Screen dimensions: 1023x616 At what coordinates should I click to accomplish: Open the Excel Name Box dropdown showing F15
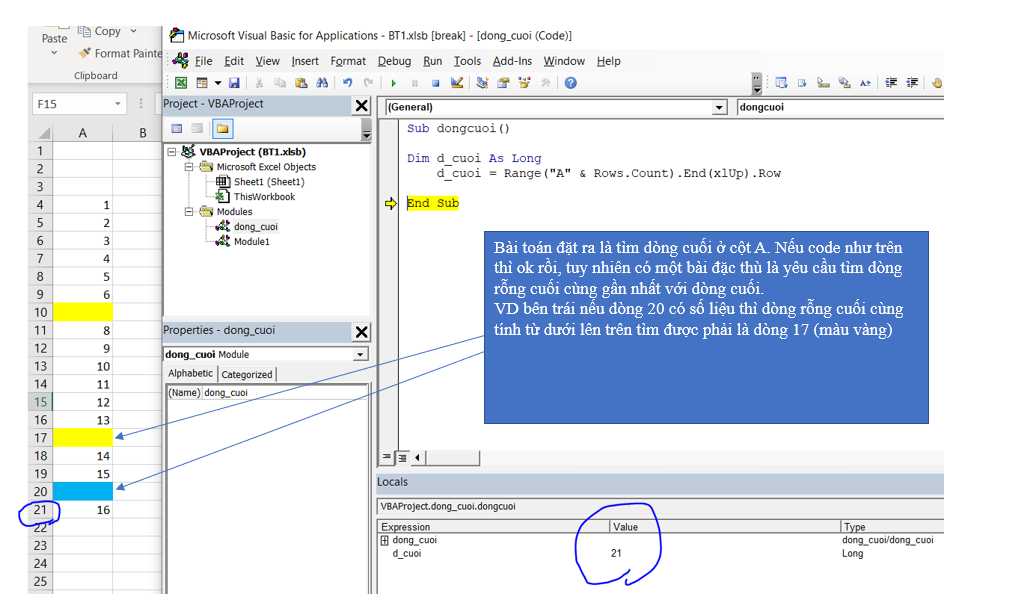click(117, 104)
